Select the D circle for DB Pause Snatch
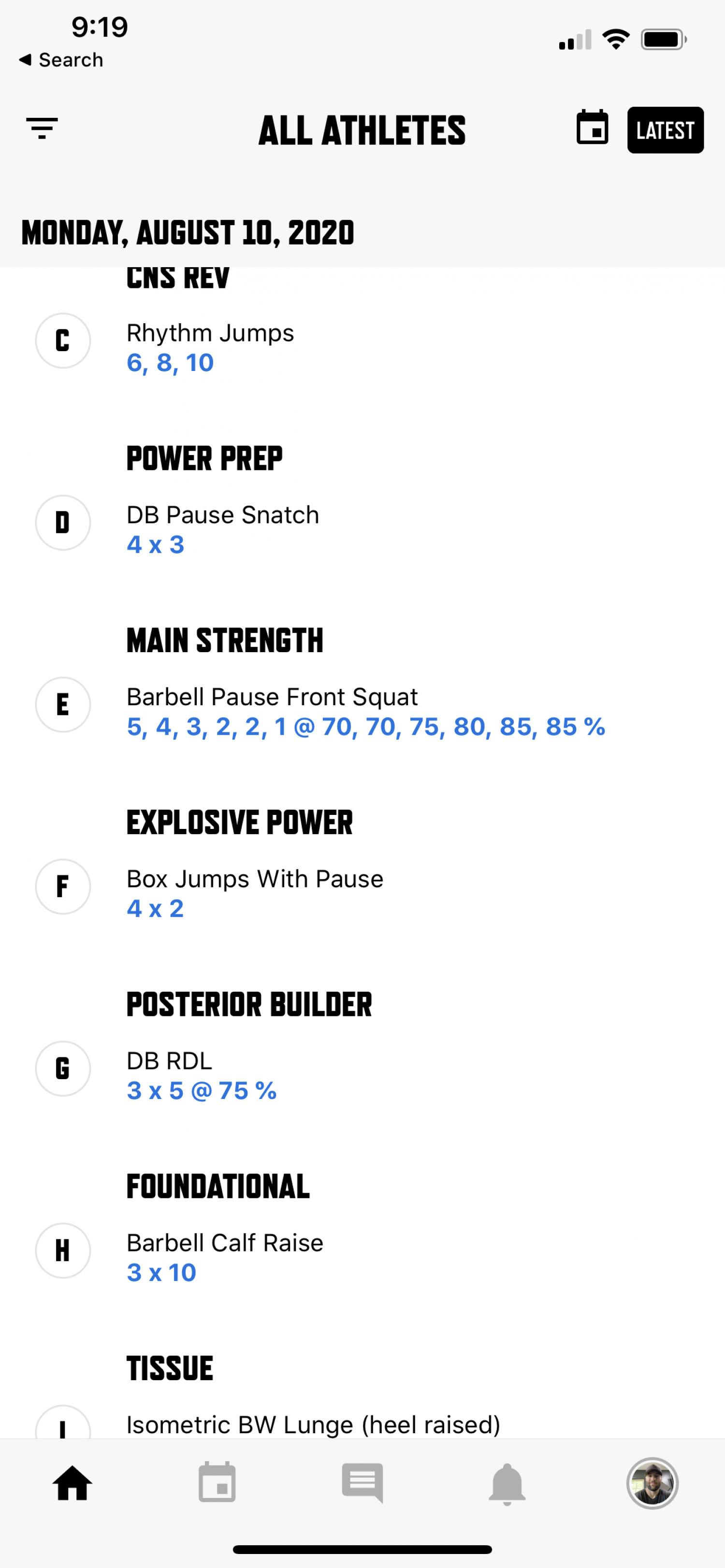The image size is (725, 1568). (x=63, y=523)
